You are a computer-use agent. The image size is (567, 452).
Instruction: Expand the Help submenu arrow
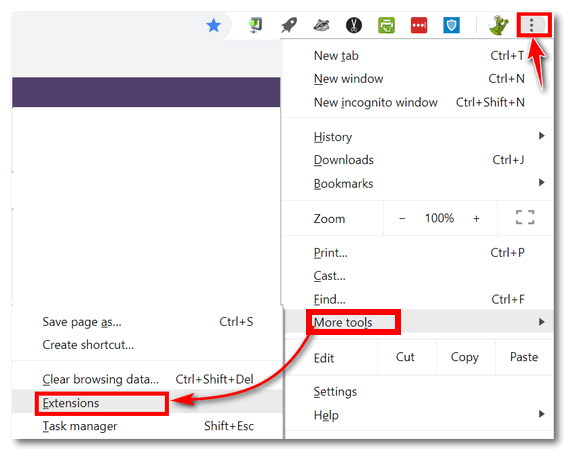click(x=541, y=414)
